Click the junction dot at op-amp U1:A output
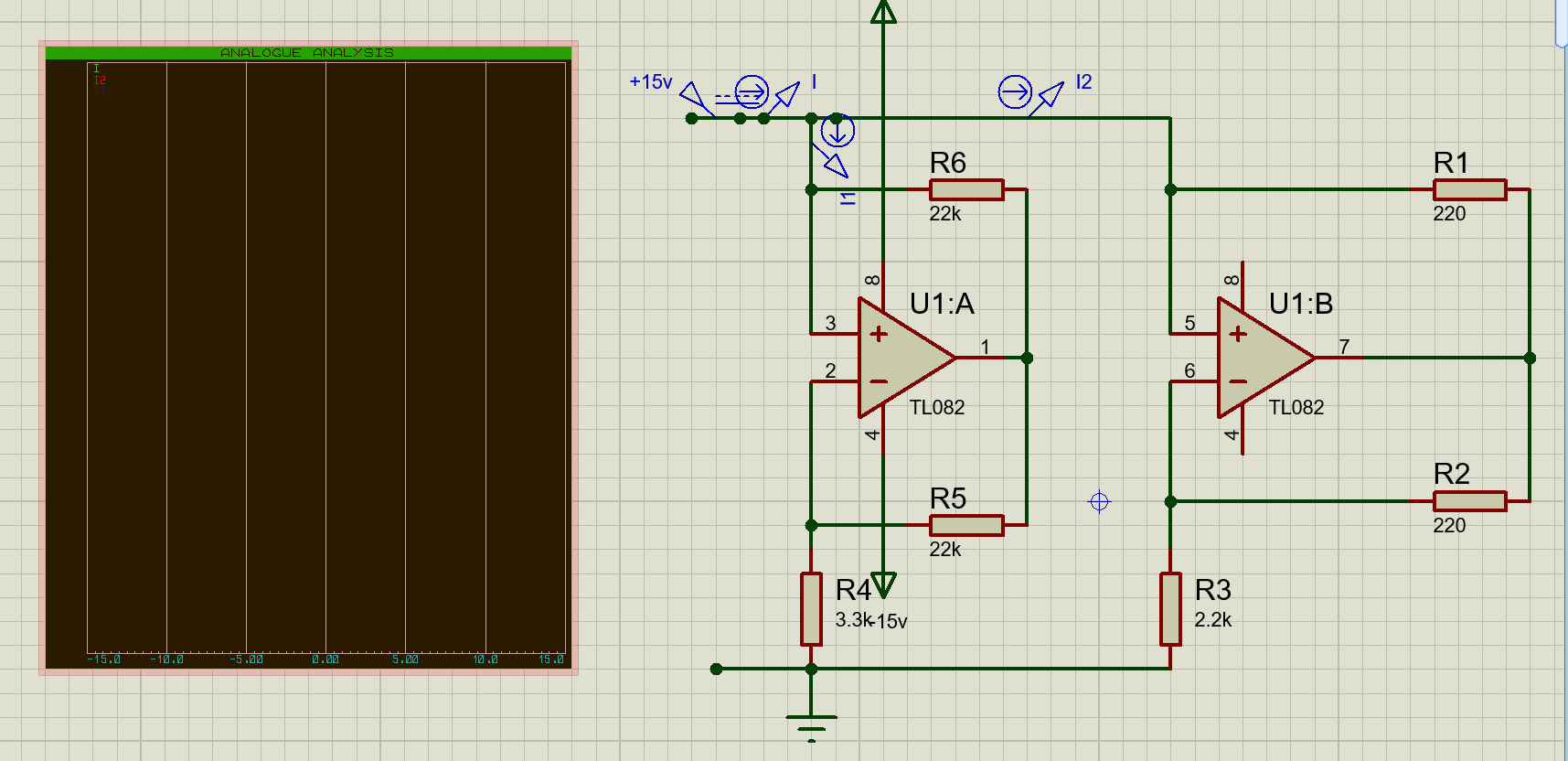The width and height of the screenshot is (1568, 761). point(1027,358)
